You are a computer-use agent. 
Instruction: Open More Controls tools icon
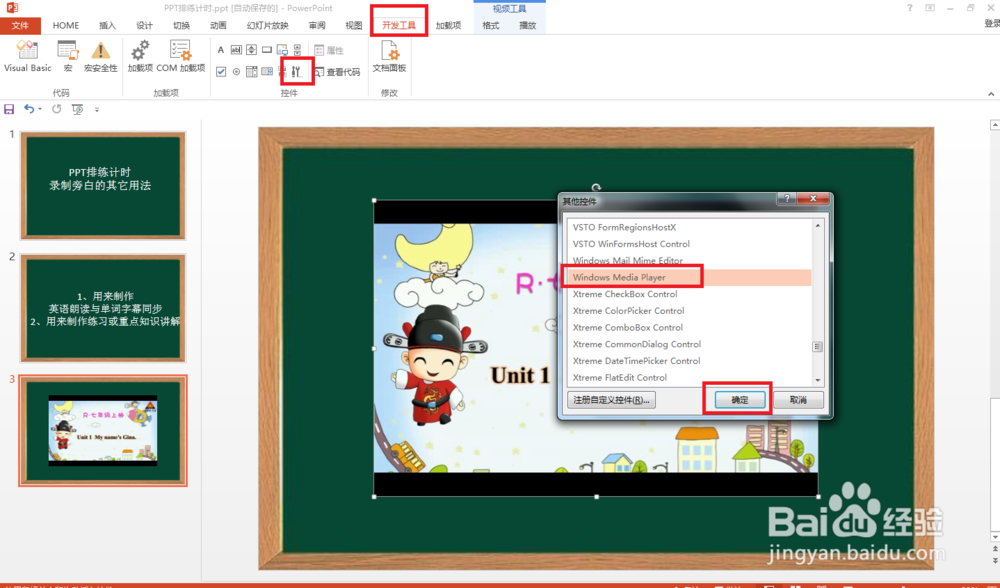tap(297, 71)
